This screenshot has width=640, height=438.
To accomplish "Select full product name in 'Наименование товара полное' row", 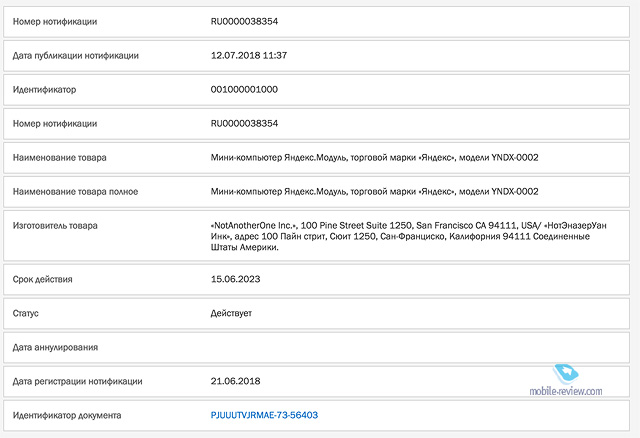I will point(374,191).
